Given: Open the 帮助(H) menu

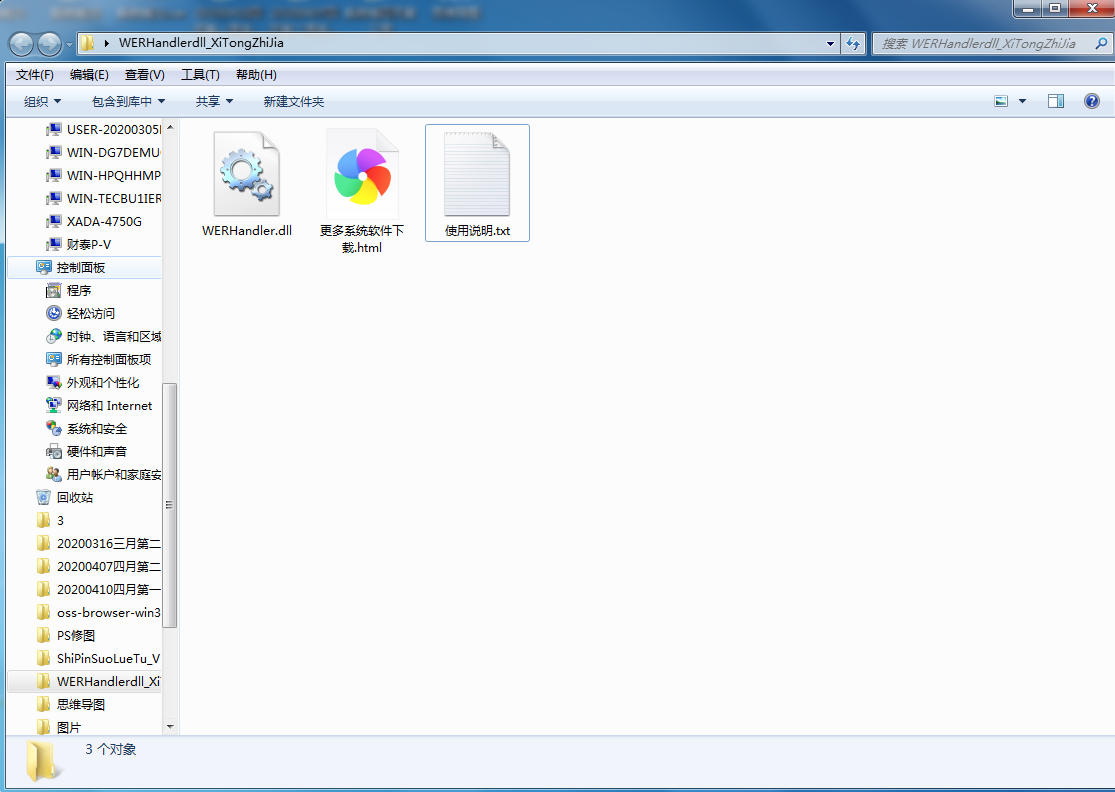Looking at the screenshot, I should [x=256, y=75].
